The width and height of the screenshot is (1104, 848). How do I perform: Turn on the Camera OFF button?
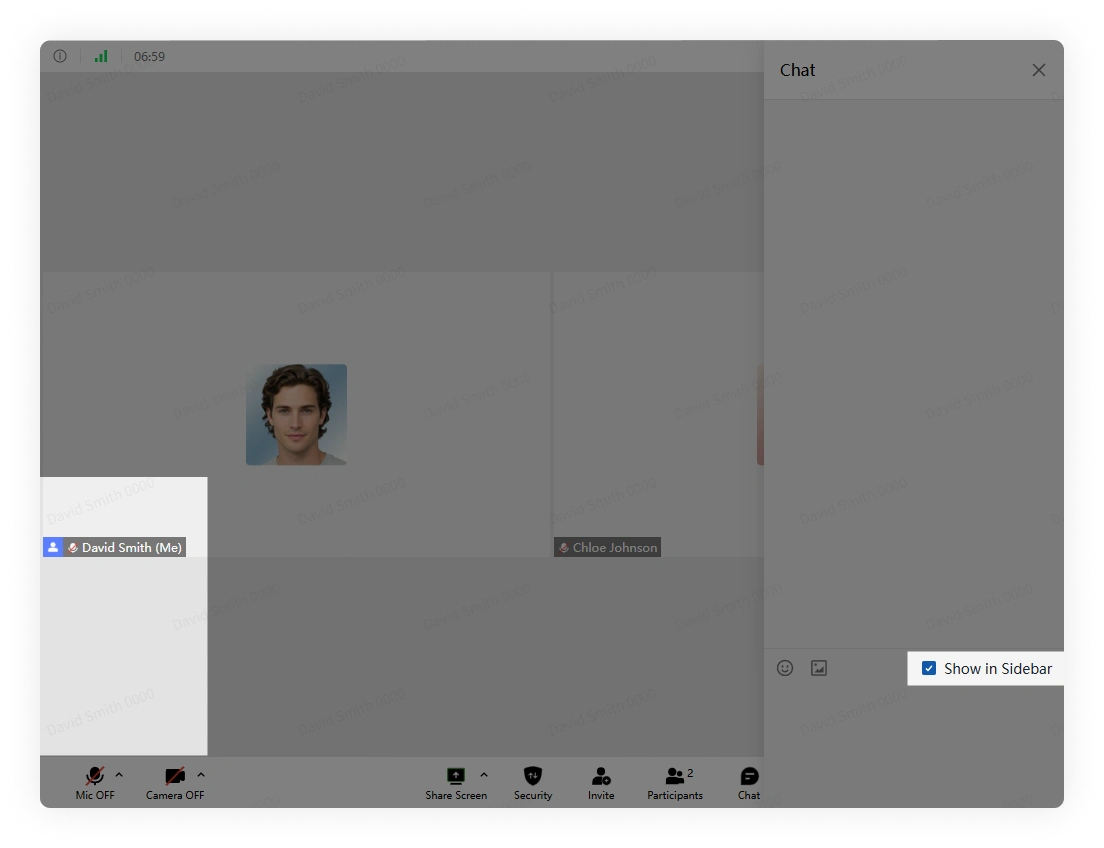point(175,783)
